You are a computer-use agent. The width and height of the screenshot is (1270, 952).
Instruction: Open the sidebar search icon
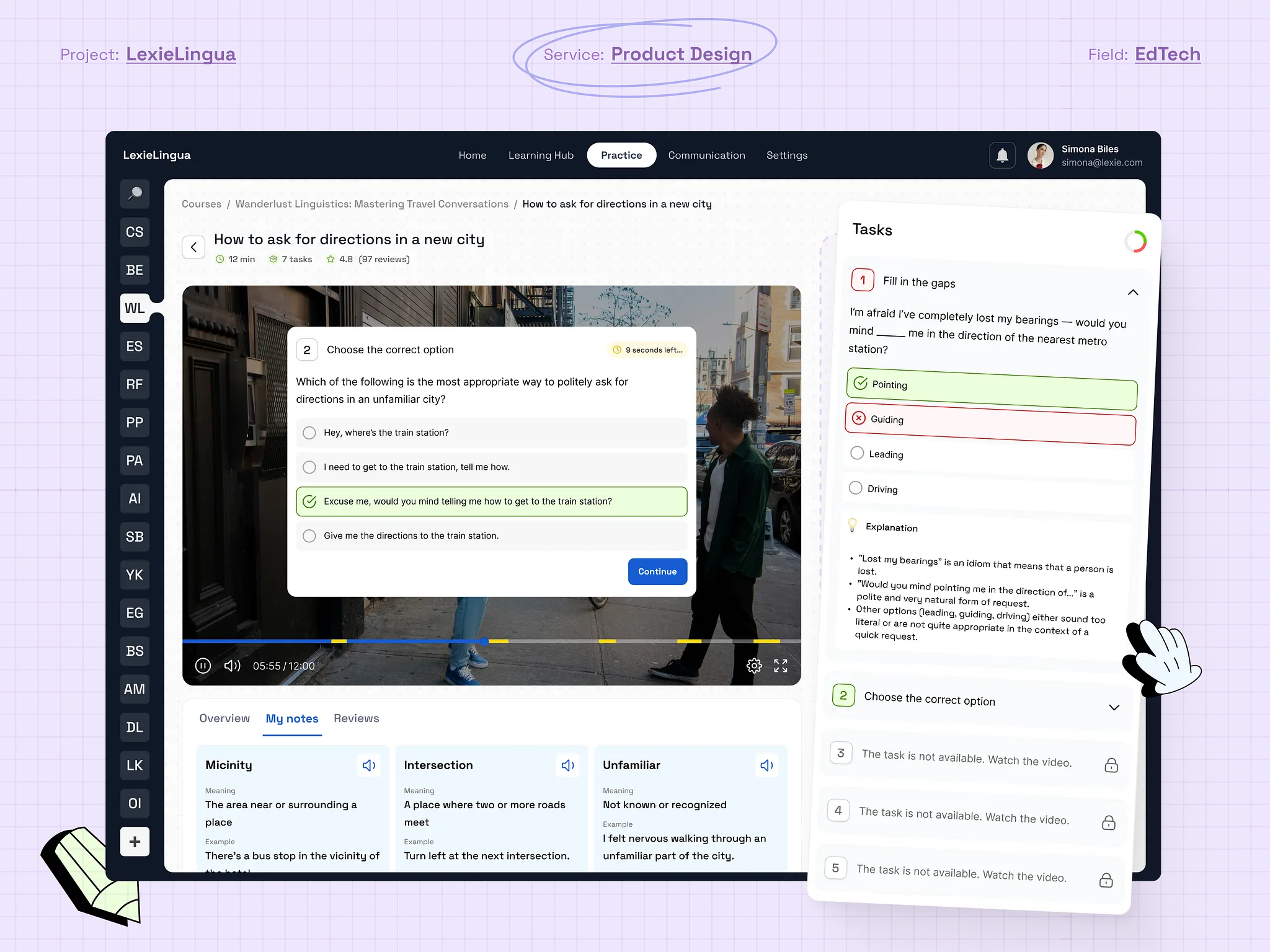click(x=135, y=194)
